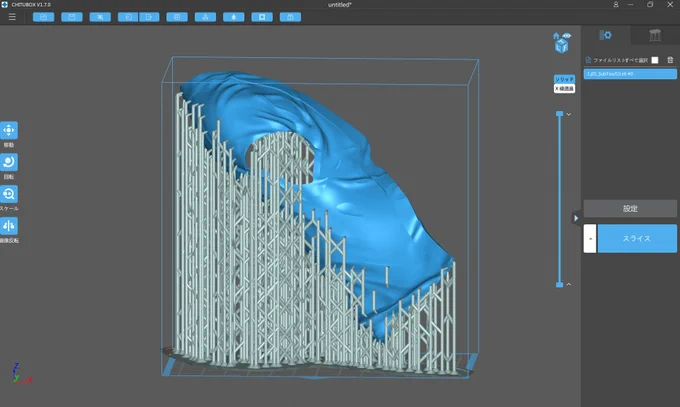This screenshot has height=407, width=680.
Task: Click the Hollow (droplet) toolbar button
Action: coord(234,17)
